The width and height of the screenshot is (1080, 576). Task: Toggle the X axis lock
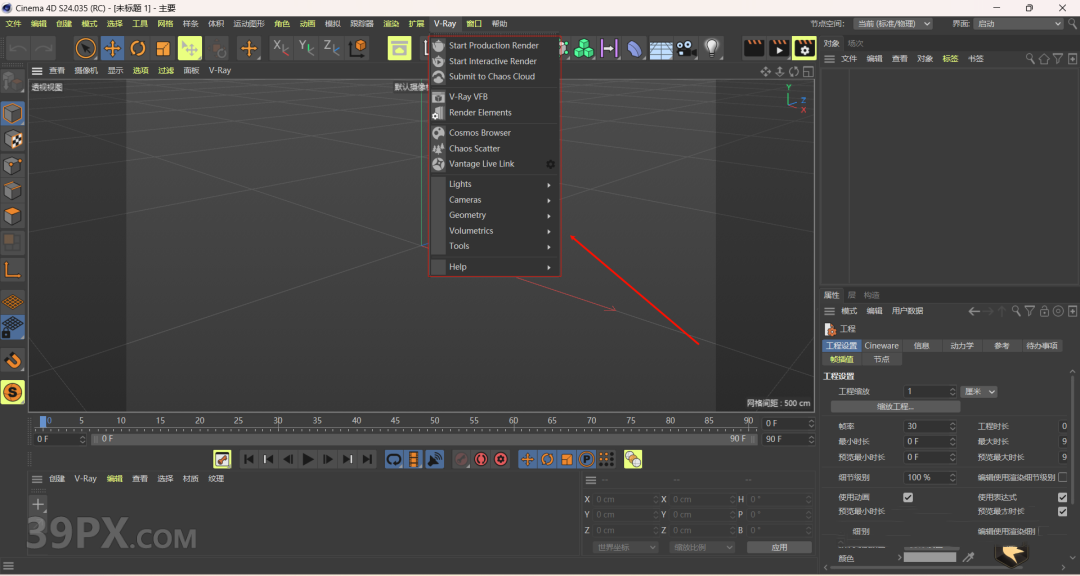point(280,48)
